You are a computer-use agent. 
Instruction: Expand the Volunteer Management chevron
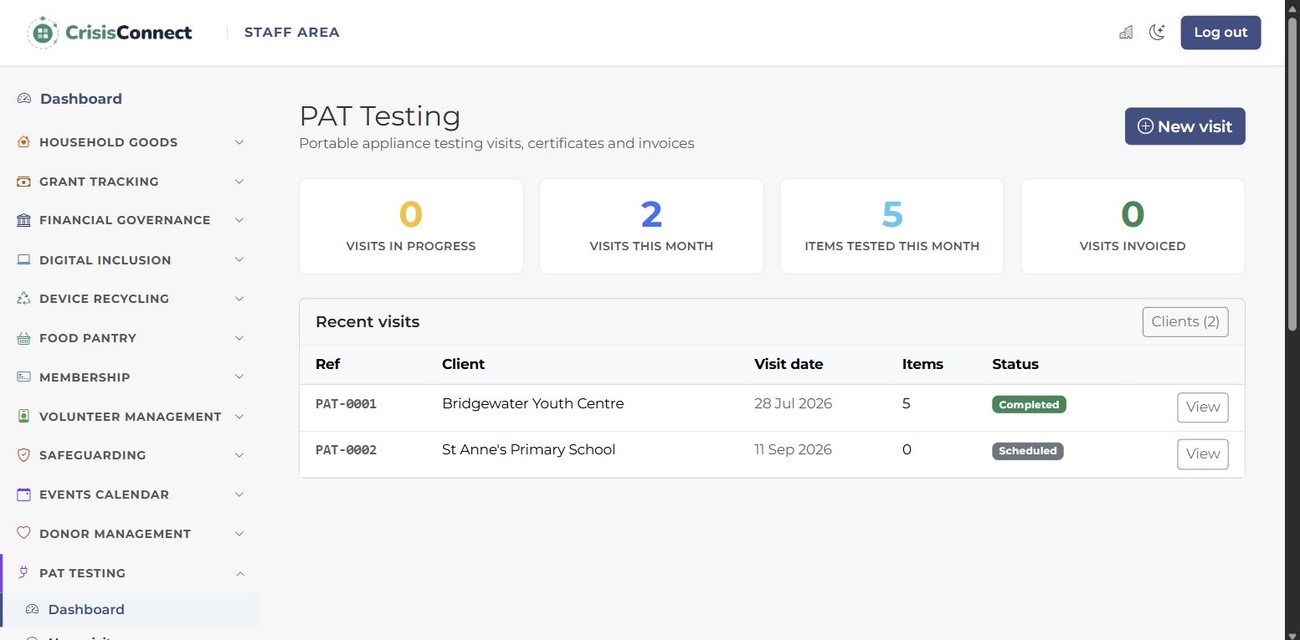click(x=239, y=416)
